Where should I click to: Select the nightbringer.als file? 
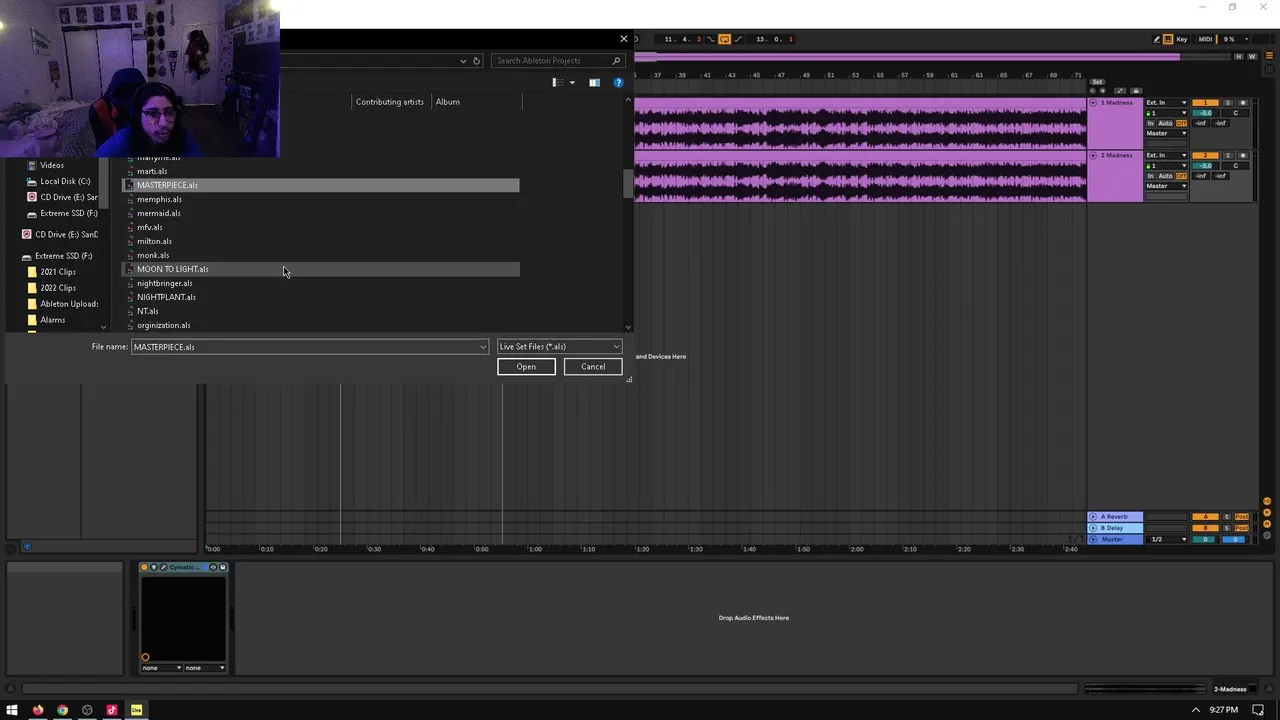(x=164, y=283)
